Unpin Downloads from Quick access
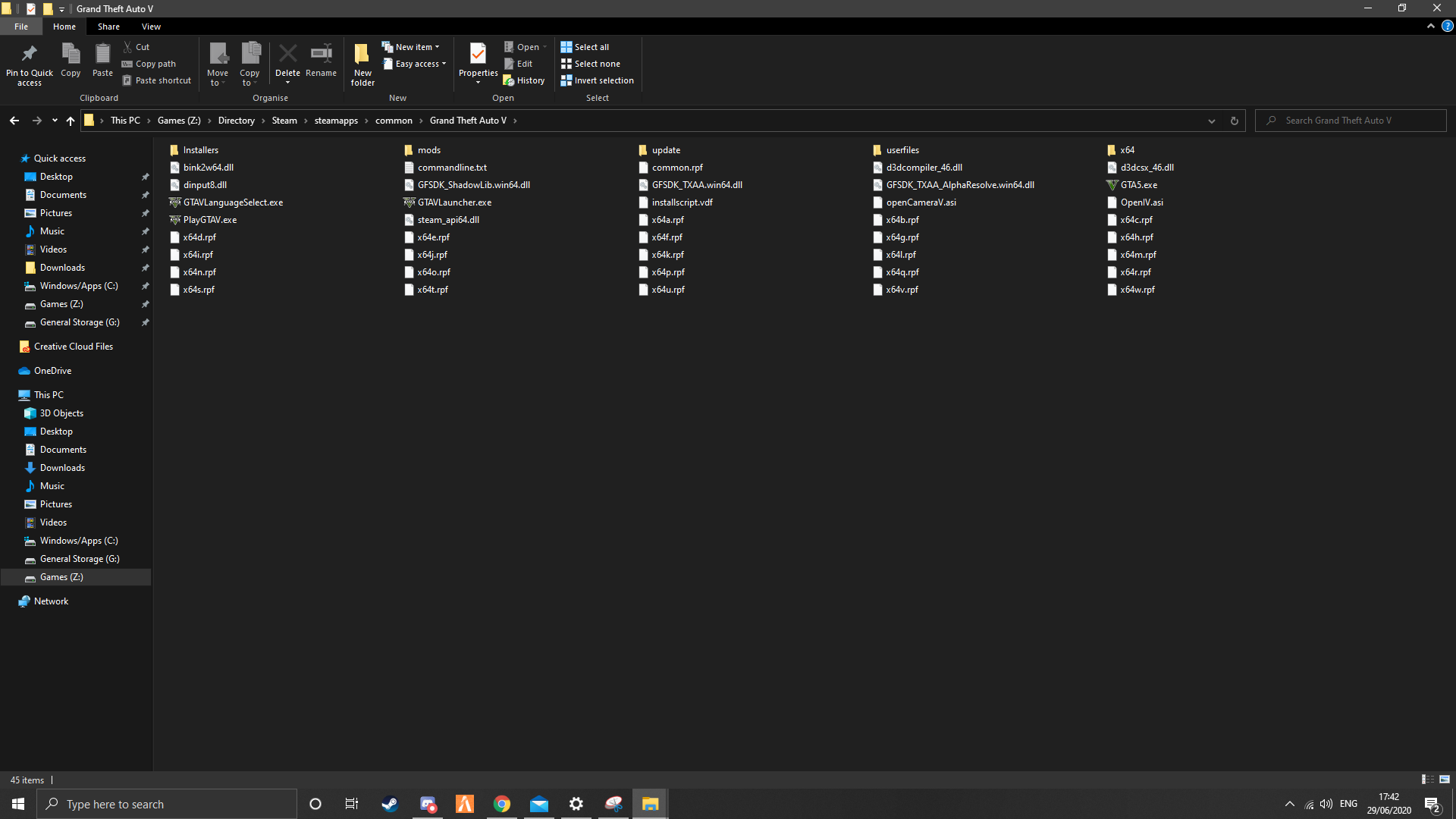Image resolution: width=1456 pixels, height=819 pixels. [x=146, y=268]
